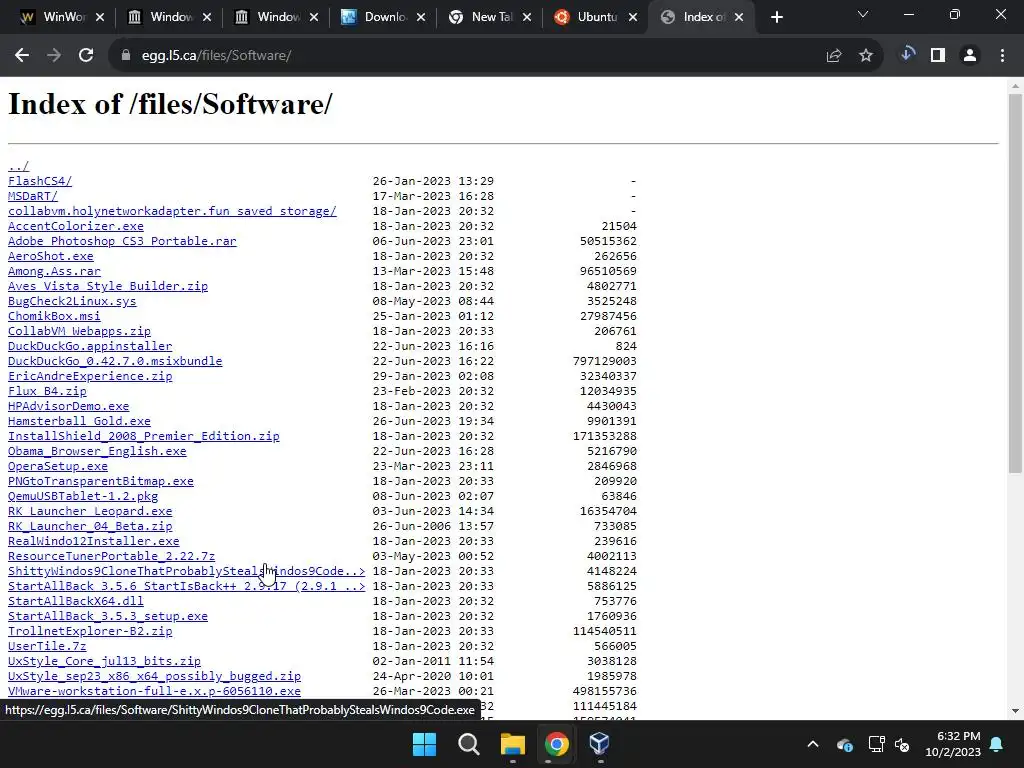The image size is (1024, 768).
Task: Click the page vertical scrollbar thumb
Action: 1015,283
